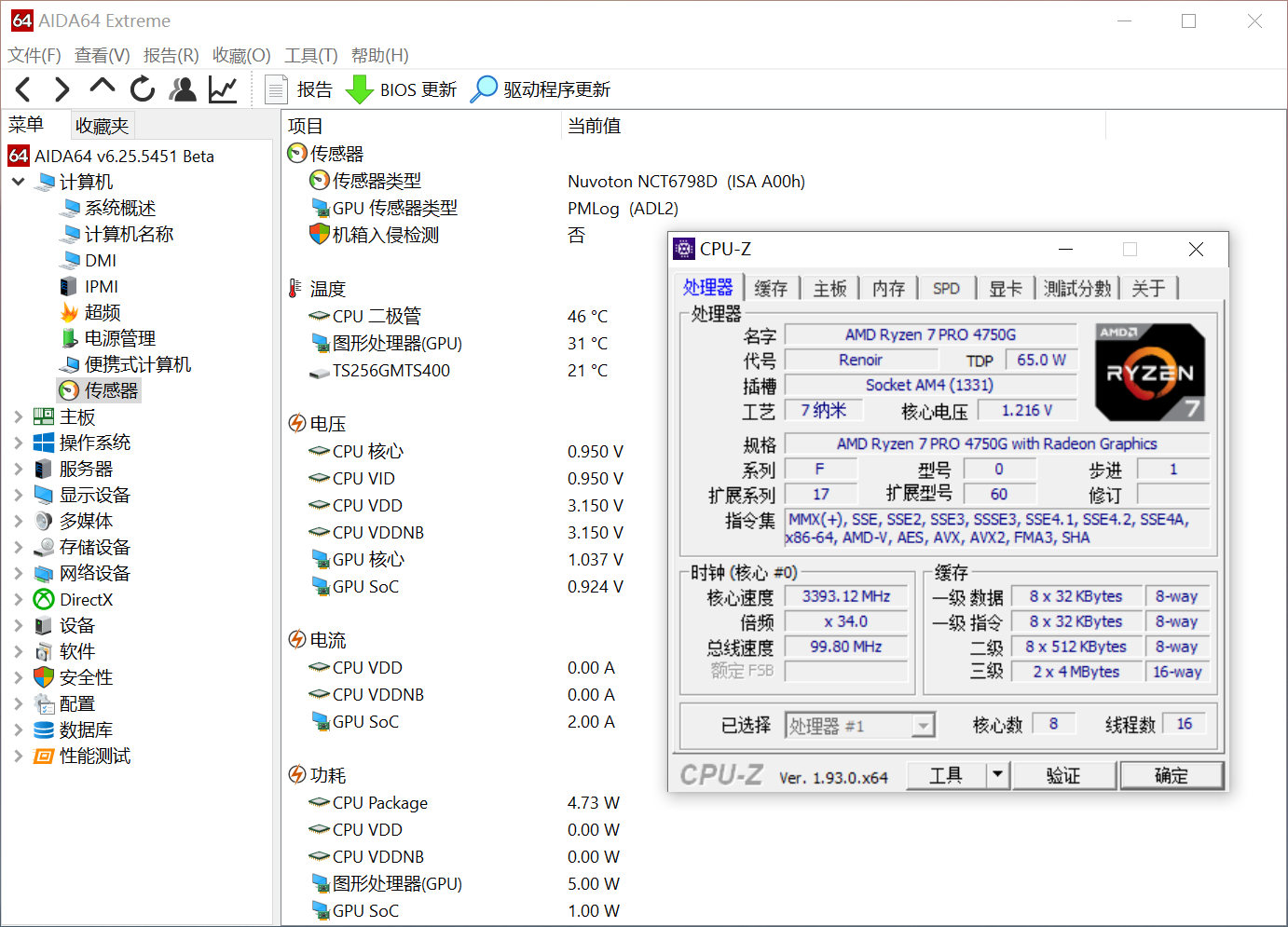Image resolution: width=1288 pixels, height=927 pixels.
Task: Click the user profile toolbar icon
Action: tap(183, 89)
